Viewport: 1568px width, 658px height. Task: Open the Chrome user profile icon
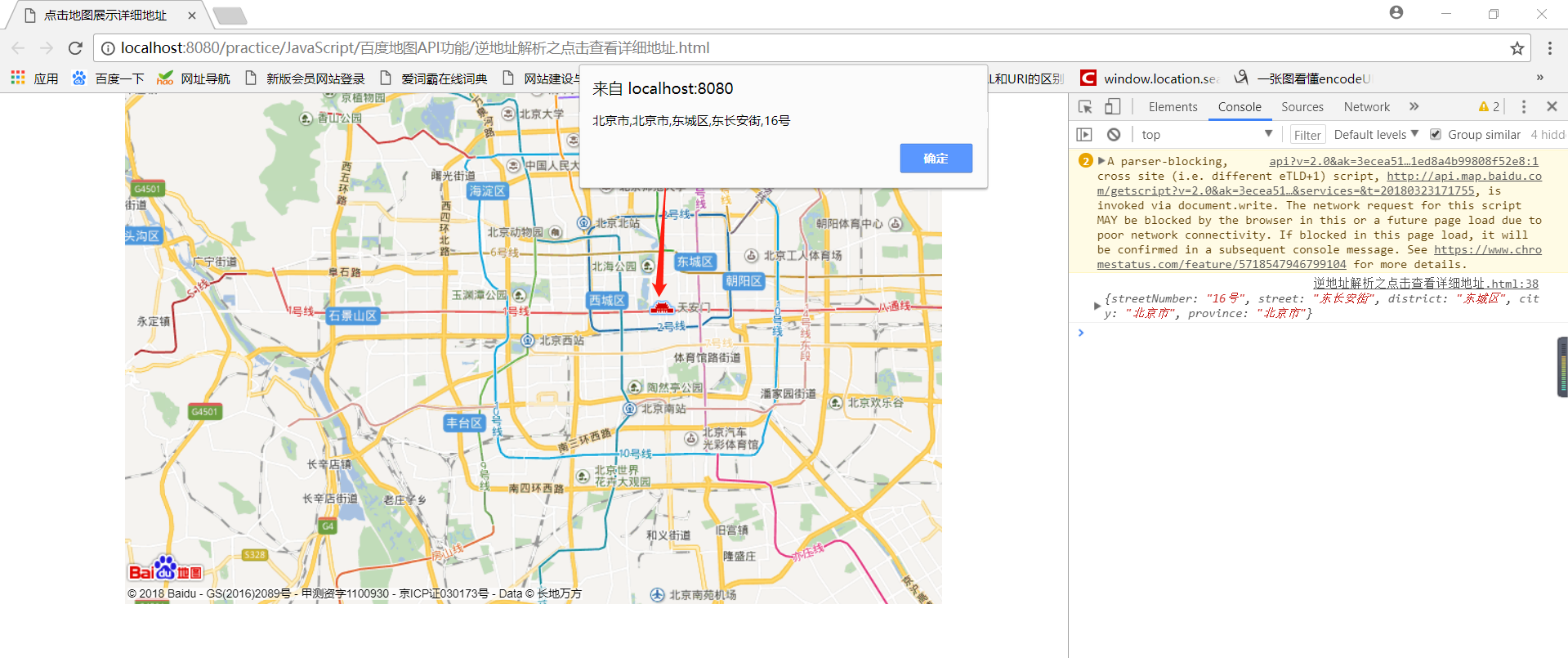(1396, 13)
